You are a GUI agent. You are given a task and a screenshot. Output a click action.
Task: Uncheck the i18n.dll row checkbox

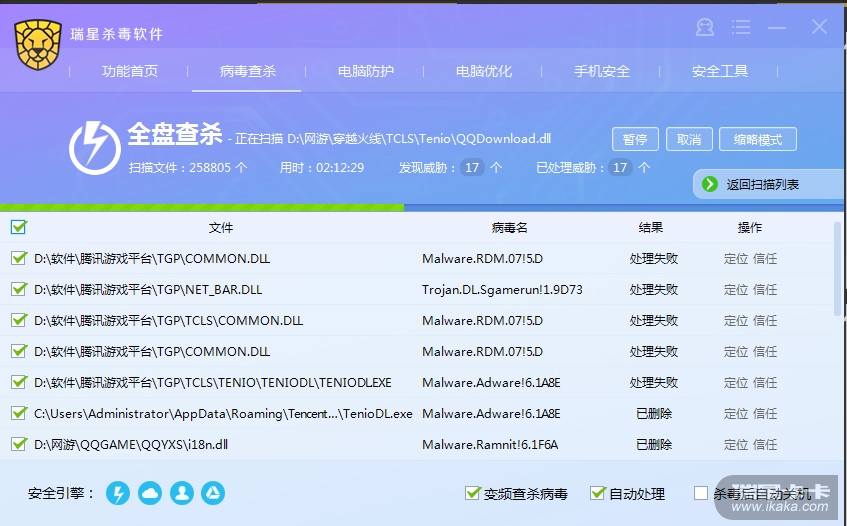(x=18, y=444)
